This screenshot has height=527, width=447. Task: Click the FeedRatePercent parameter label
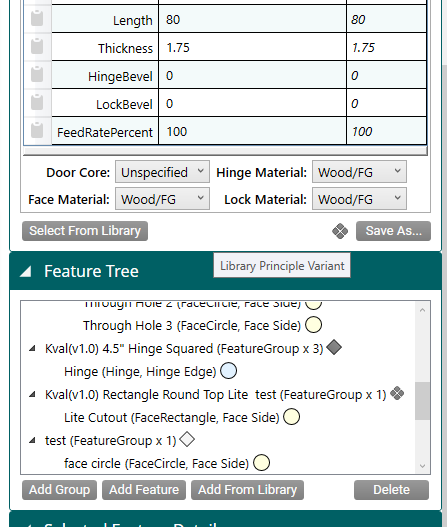(105, 132)
